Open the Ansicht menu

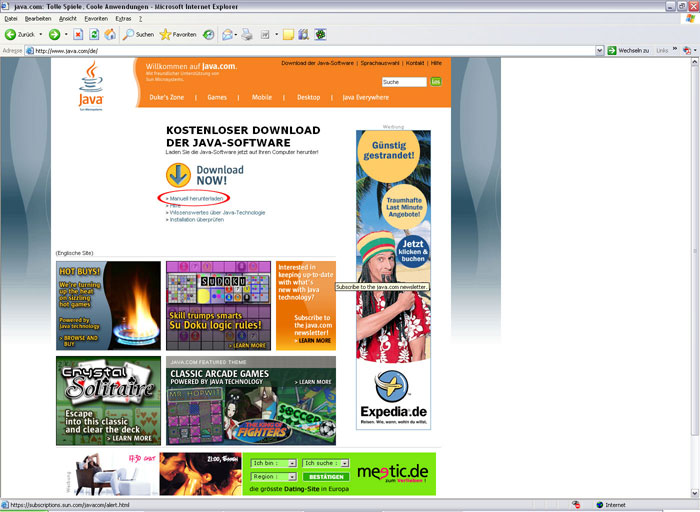[x=68, y=19]
